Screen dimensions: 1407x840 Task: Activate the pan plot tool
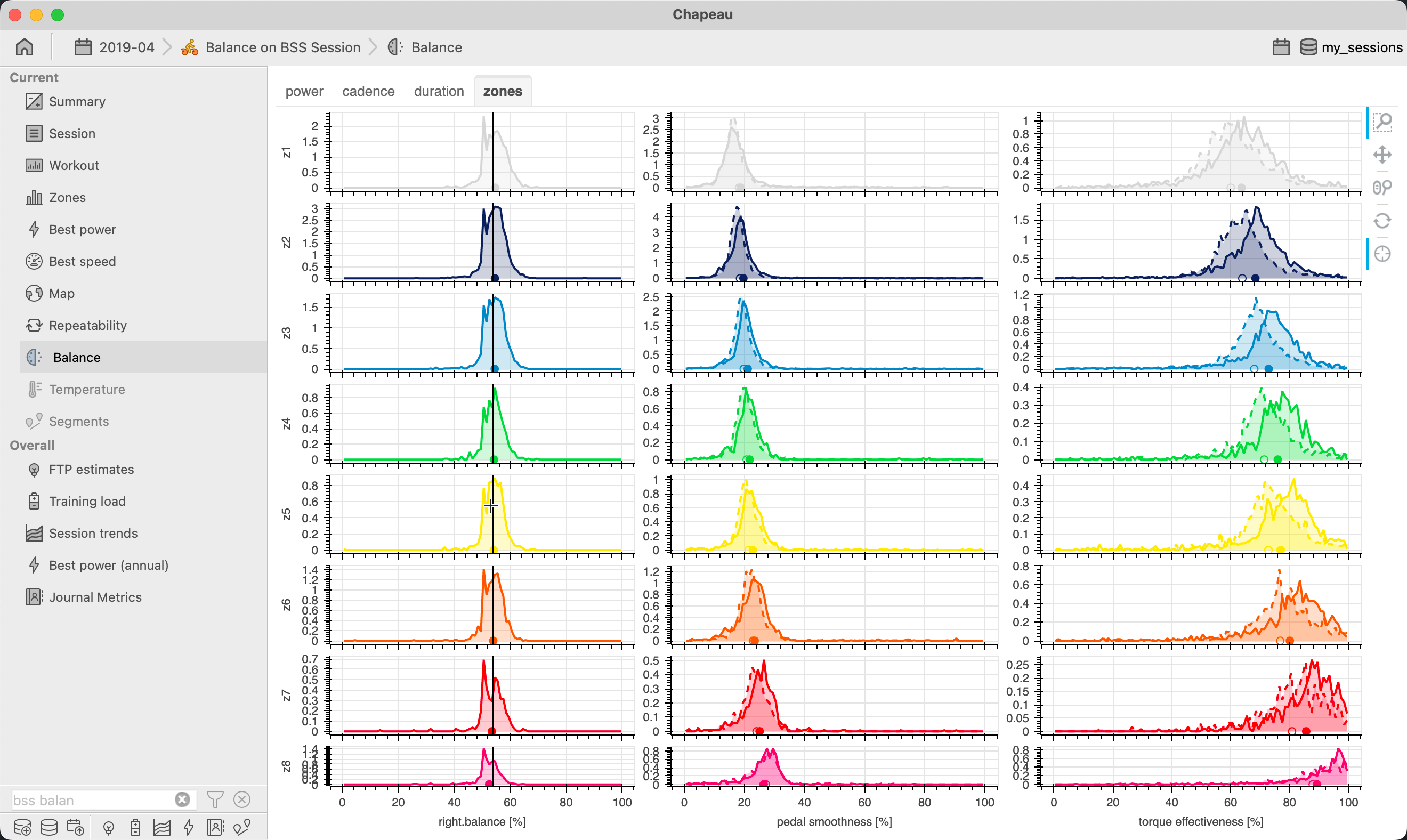1382,155
